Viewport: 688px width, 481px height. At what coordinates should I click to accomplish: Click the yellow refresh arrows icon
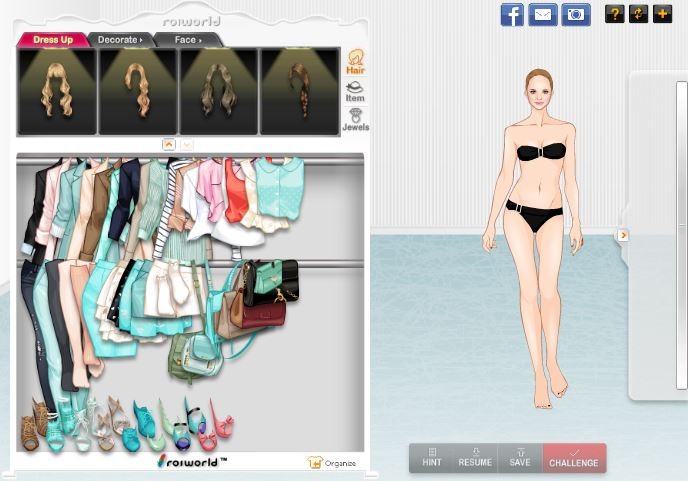638,14
